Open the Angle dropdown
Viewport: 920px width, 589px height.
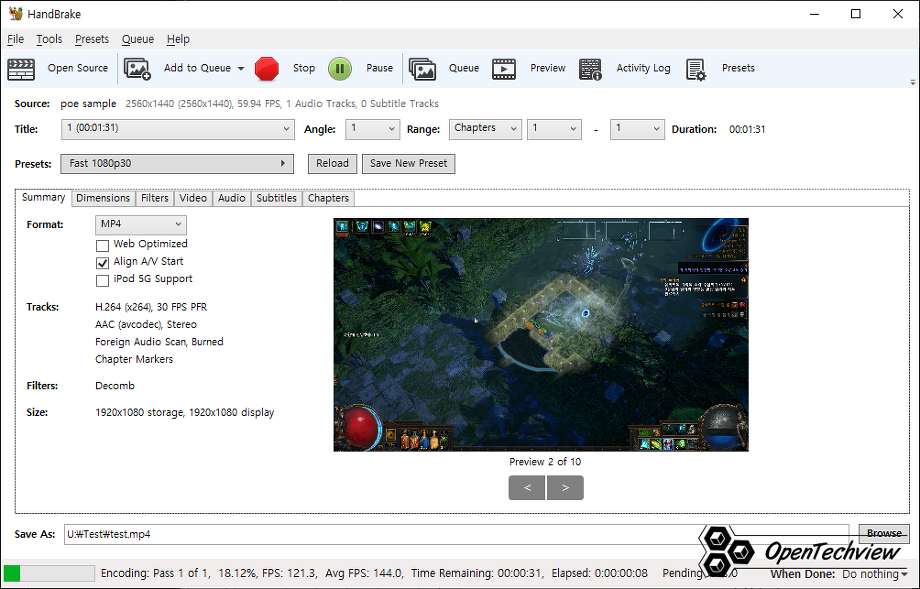[x=372, y=129]
